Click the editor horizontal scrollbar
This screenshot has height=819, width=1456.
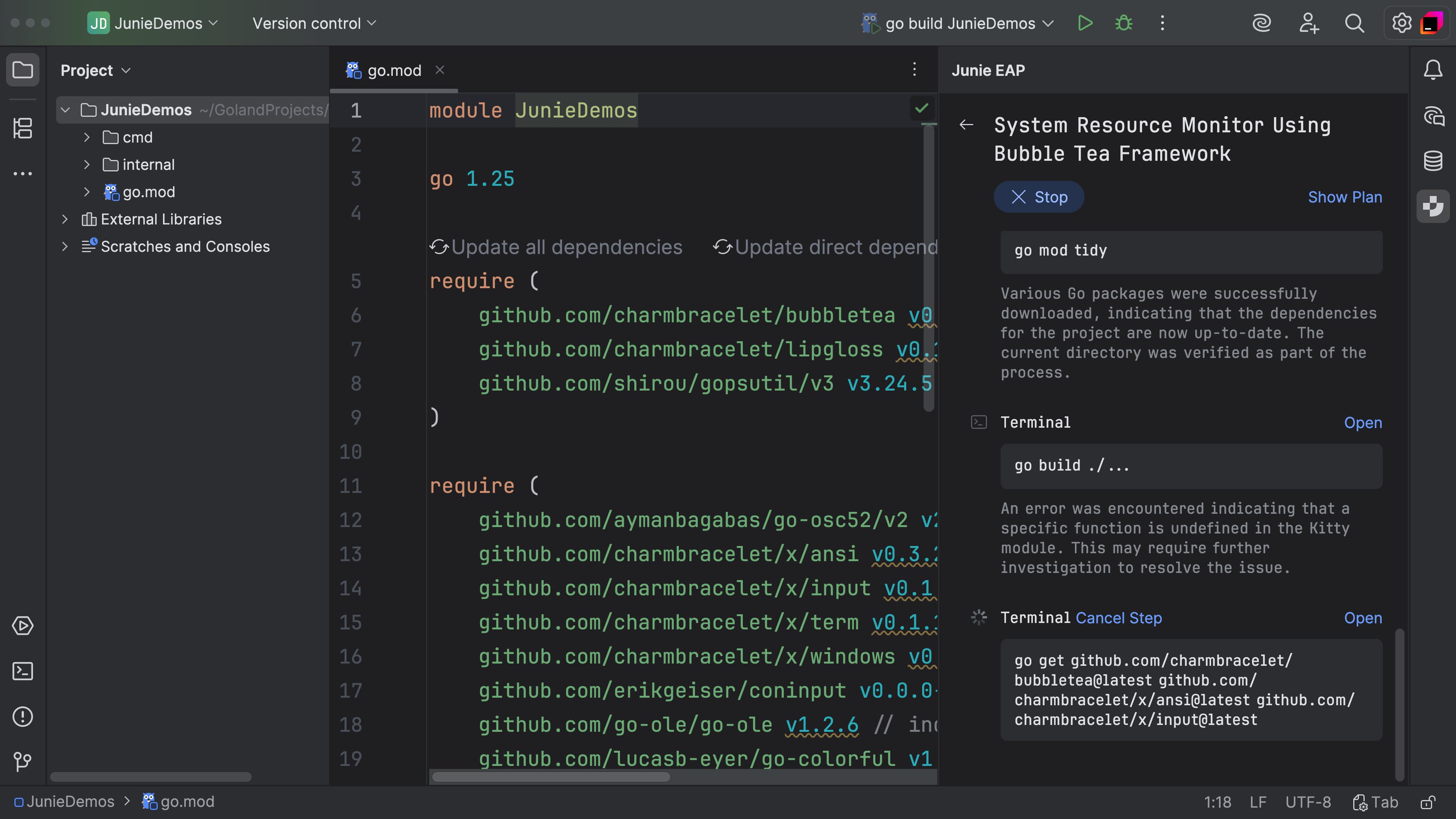click(551, 777)
